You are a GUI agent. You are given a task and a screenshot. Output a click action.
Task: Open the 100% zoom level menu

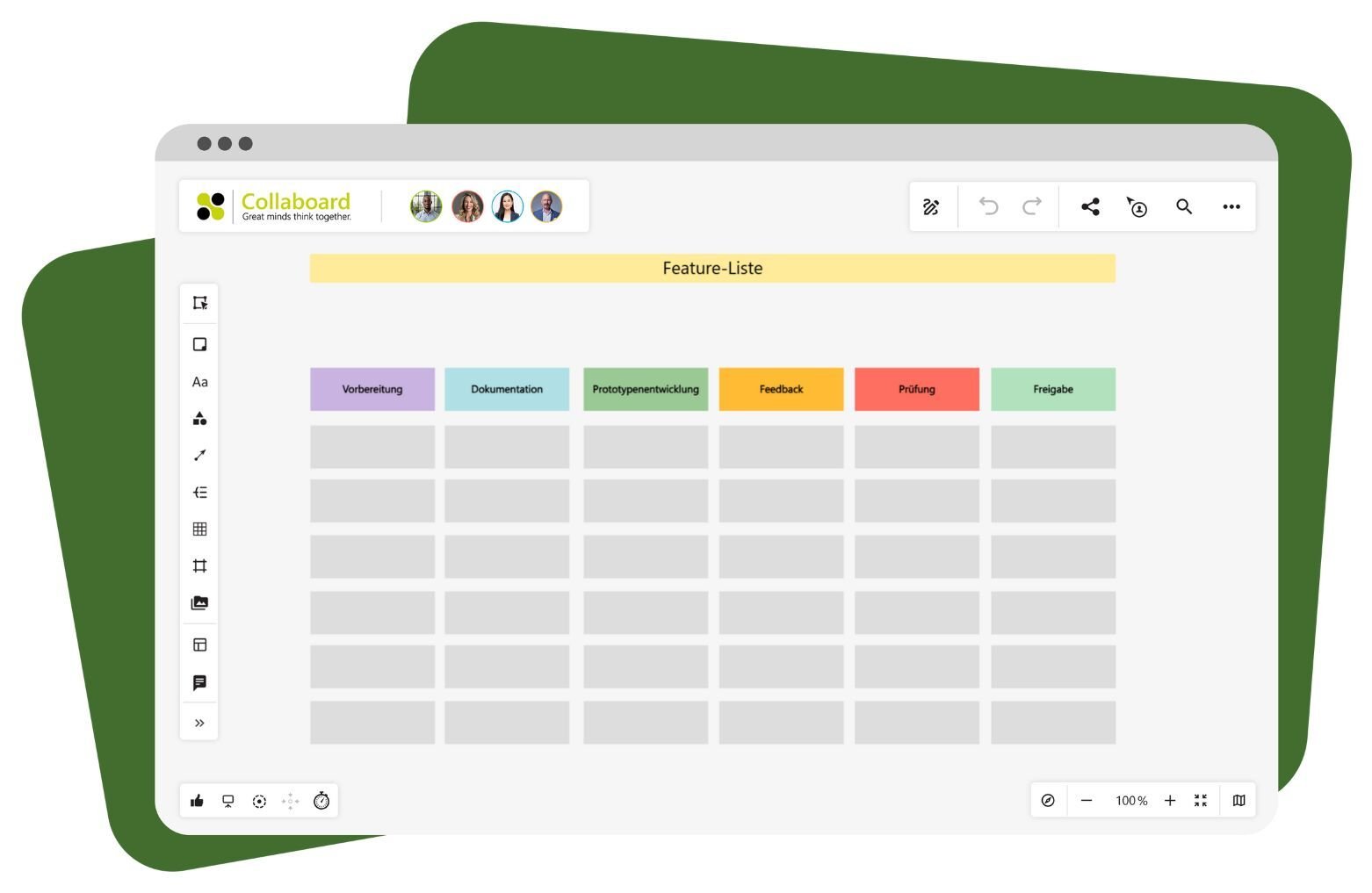1131,801
